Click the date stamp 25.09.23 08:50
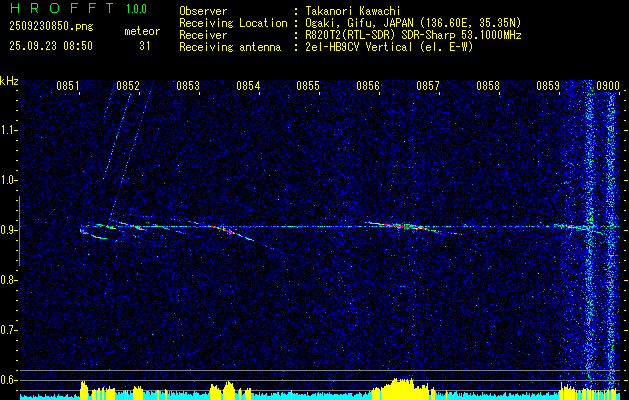 tap(51, 46)
